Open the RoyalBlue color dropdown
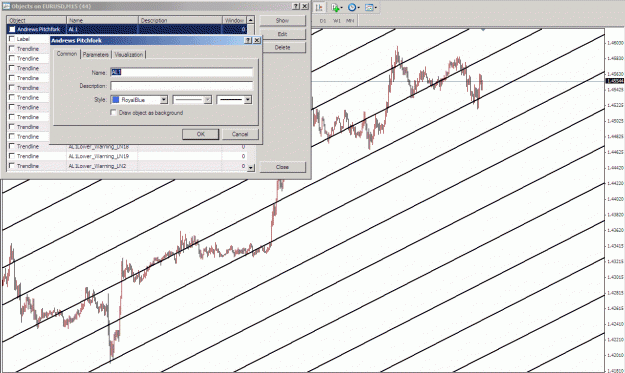This screenshot has height=373, width=625. click(163, 100)
